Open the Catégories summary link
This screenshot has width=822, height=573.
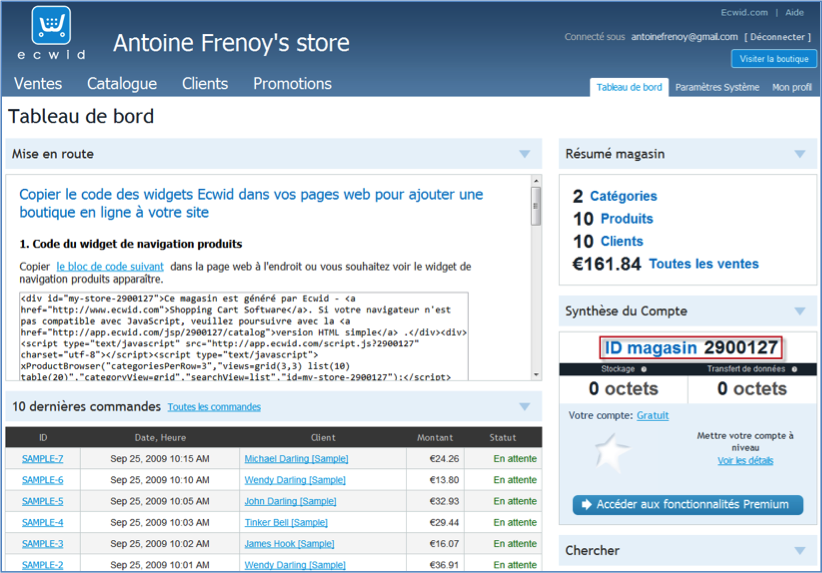tap(623, 196)
